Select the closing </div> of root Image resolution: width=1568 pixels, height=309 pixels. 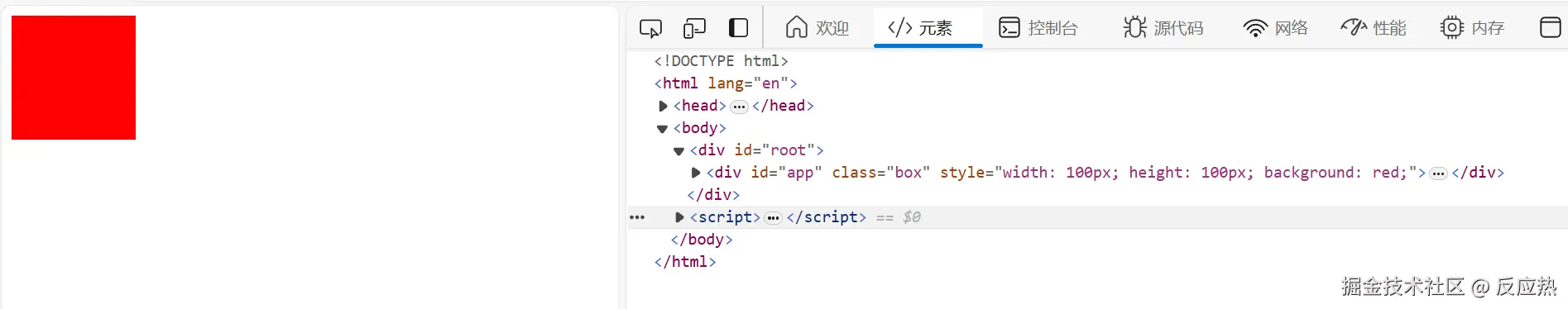point(713,195)
